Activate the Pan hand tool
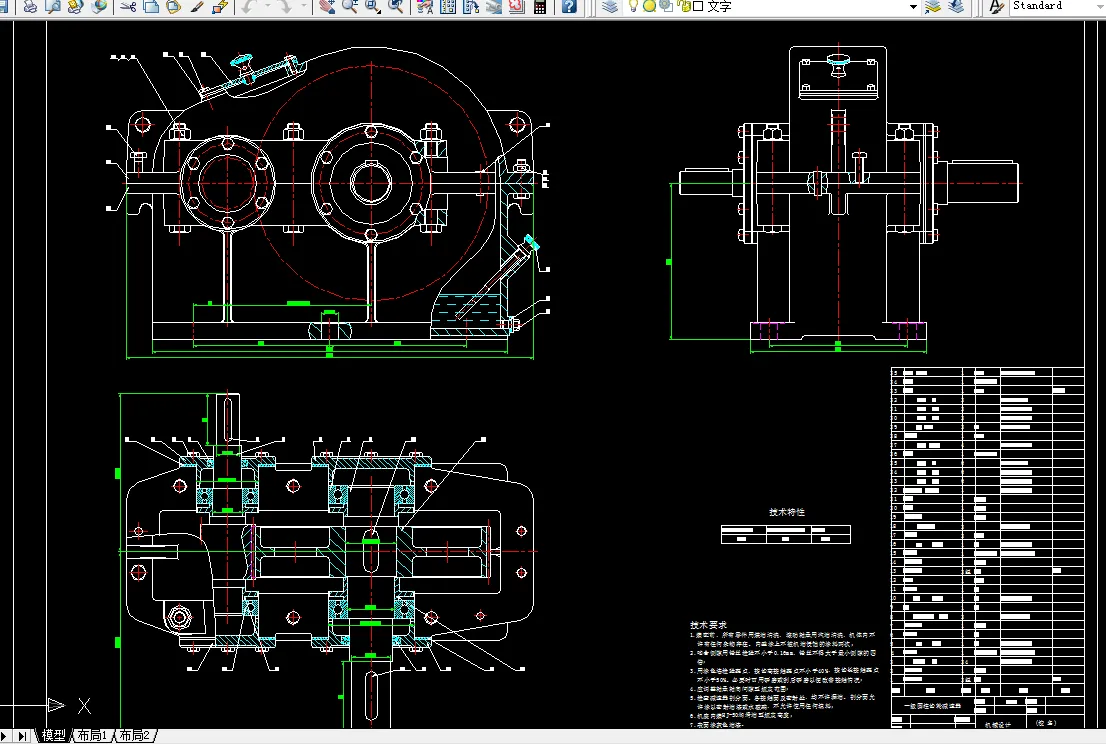1106x745 pixels. (x=327, y=6)
